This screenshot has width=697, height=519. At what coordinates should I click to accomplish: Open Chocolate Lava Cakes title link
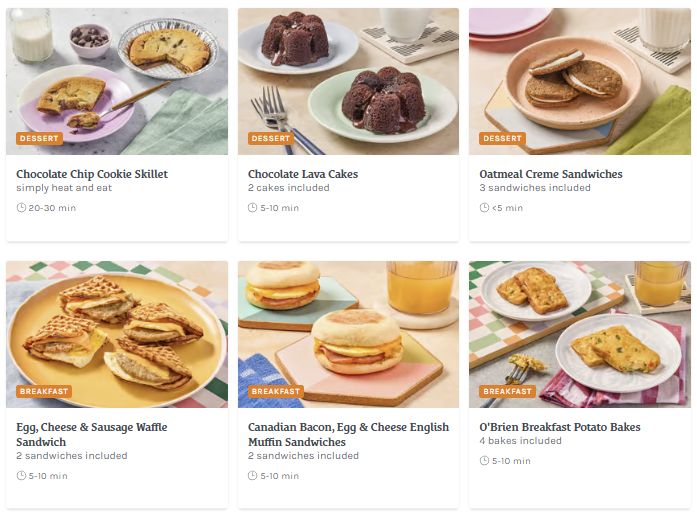(303, 174)
